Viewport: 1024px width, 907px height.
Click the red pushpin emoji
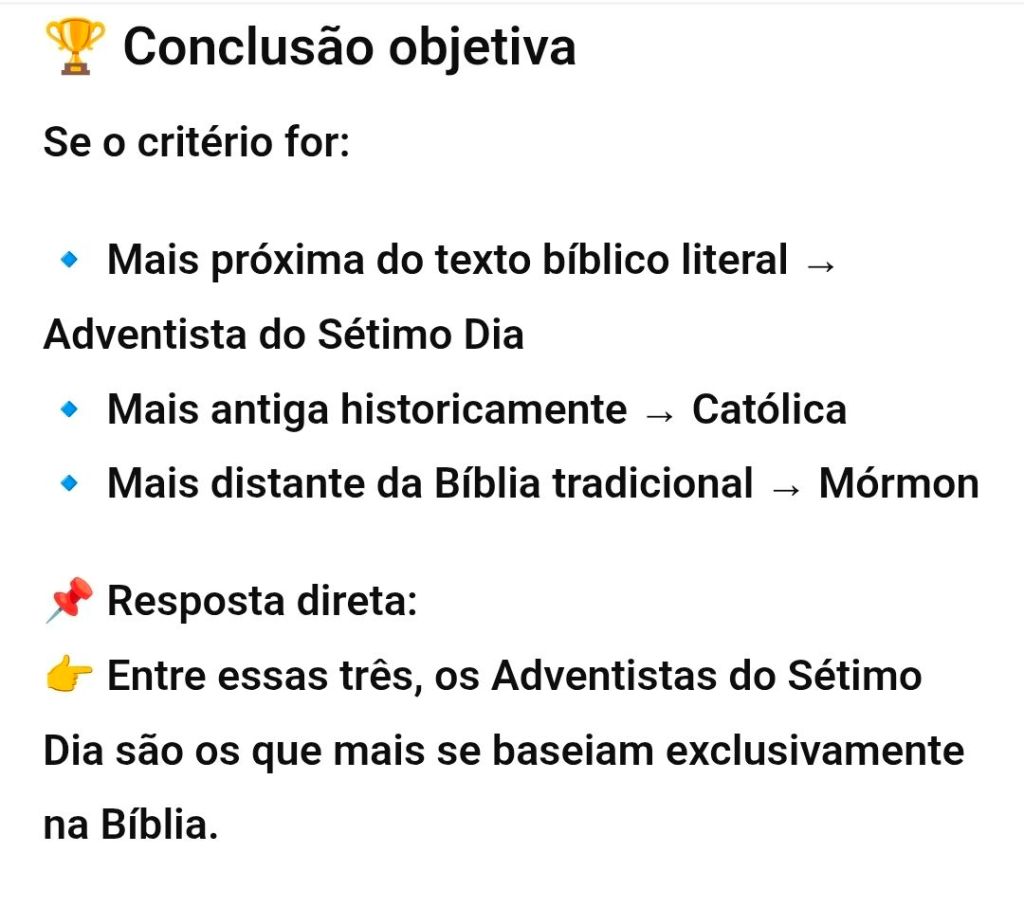click(x=69, y=601)
